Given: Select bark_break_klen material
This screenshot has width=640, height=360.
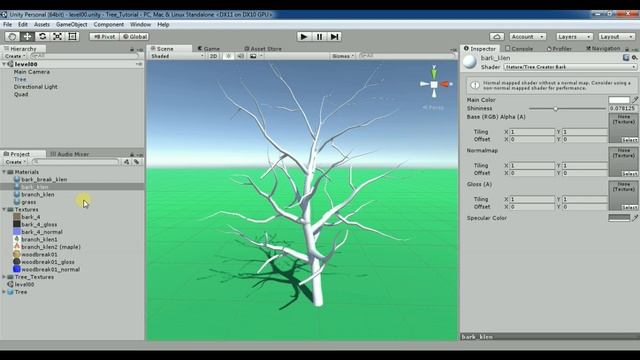Looking at the screenshot, I should 44,180.
